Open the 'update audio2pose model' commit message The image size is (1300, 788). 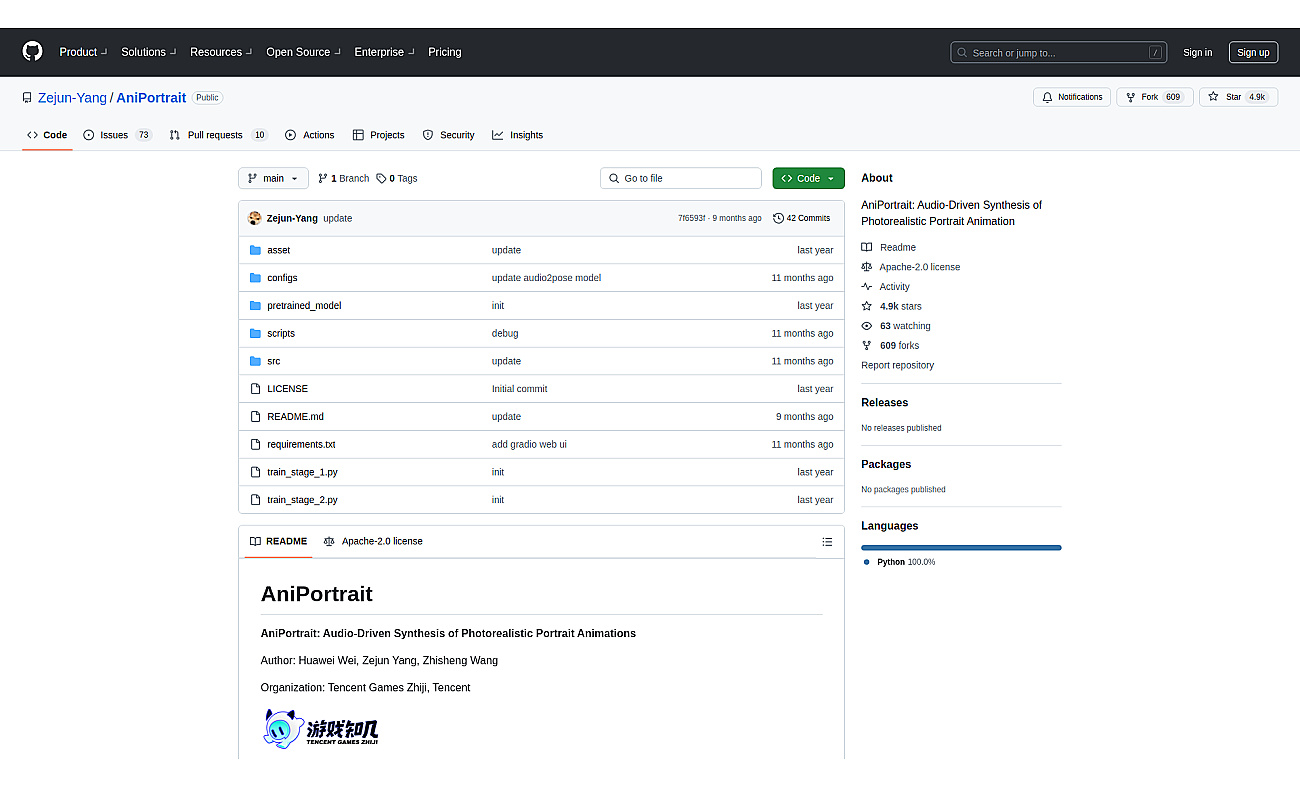pyautogui.click(x=546, y=278)
